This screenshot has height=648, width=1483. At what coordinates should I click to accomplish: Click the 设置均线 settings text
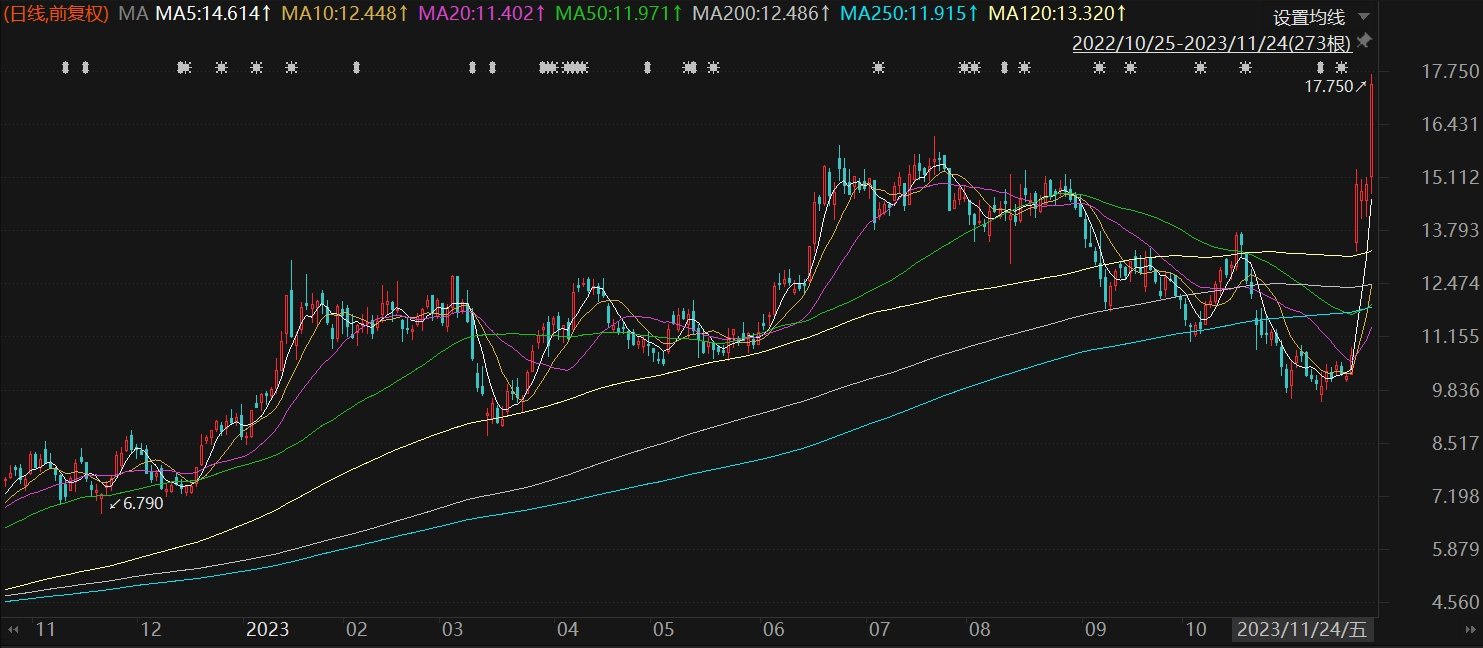click(x=1309, y=18)
